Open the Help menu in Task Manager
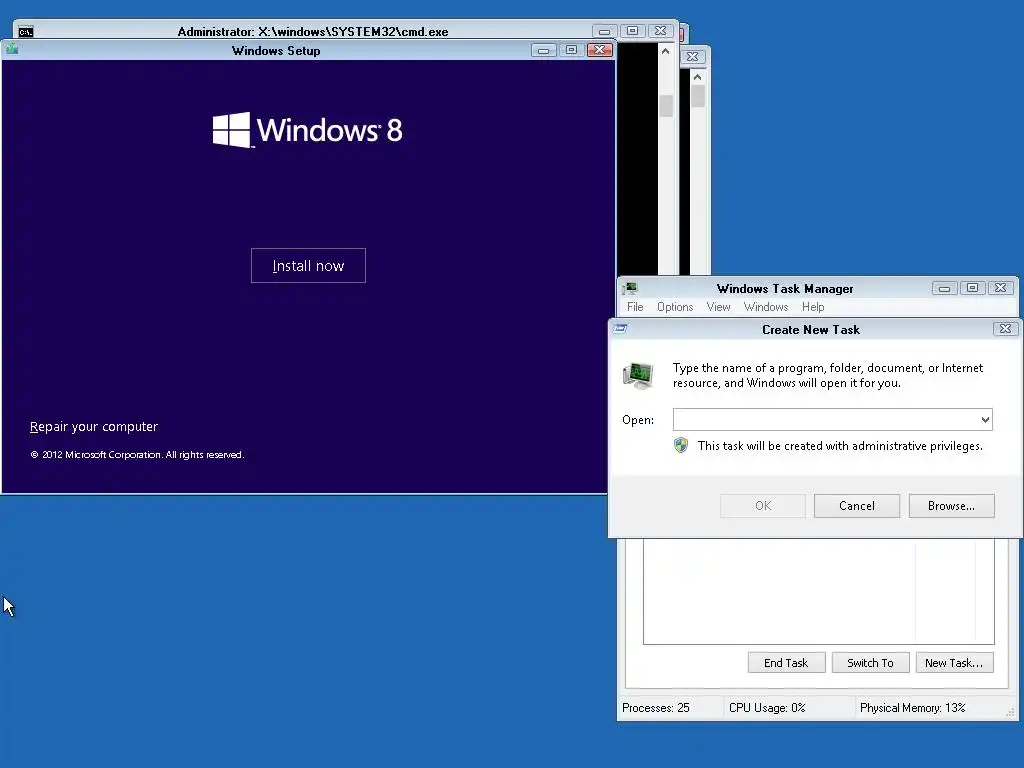Screen dimensions: 1024x768 tap(813, 307)
